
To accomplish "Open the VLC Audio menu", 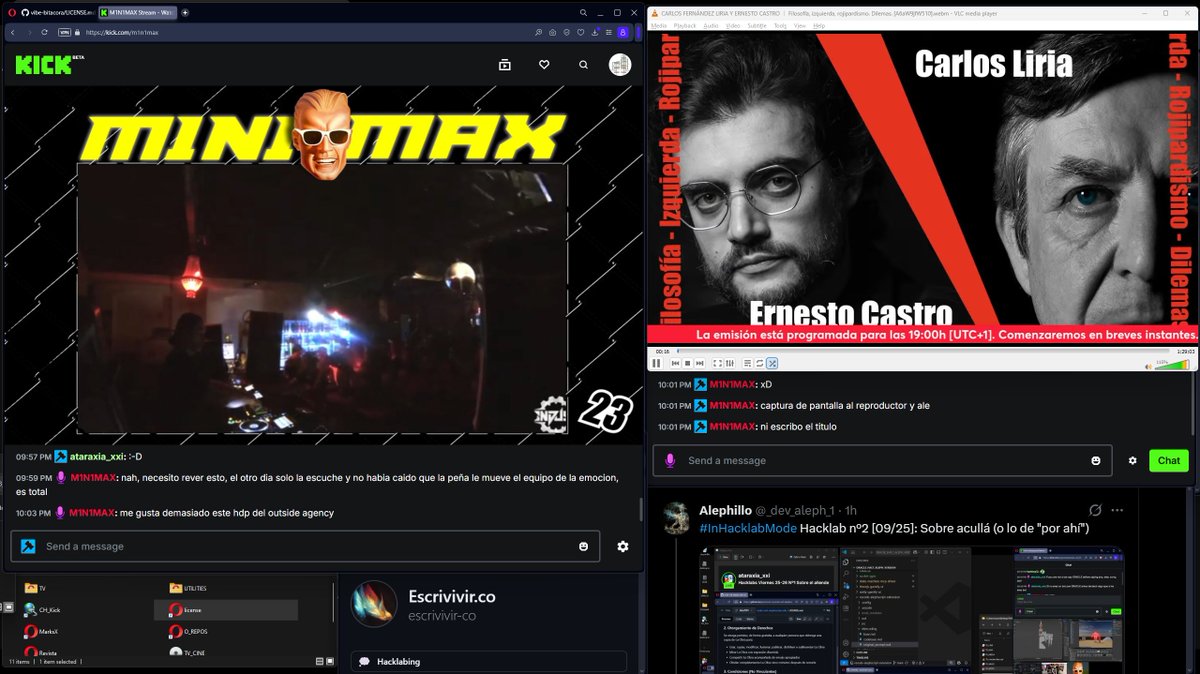I will pyautogui.click(x=710, y=25).
